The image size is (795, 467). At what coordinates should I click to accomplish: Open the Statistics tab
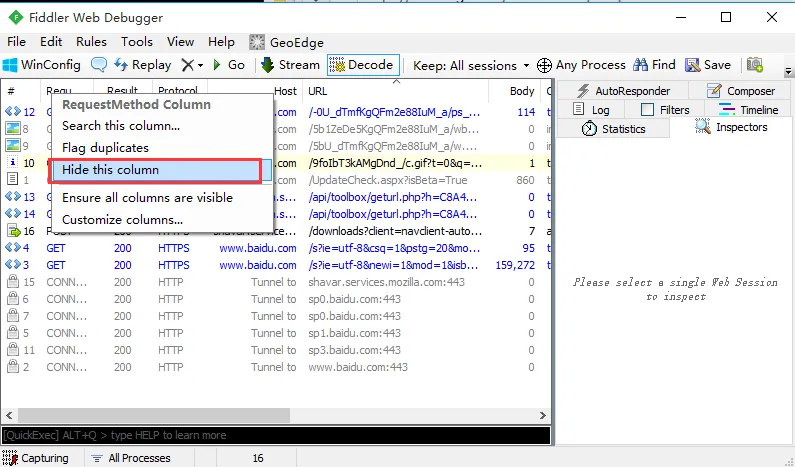613,129
